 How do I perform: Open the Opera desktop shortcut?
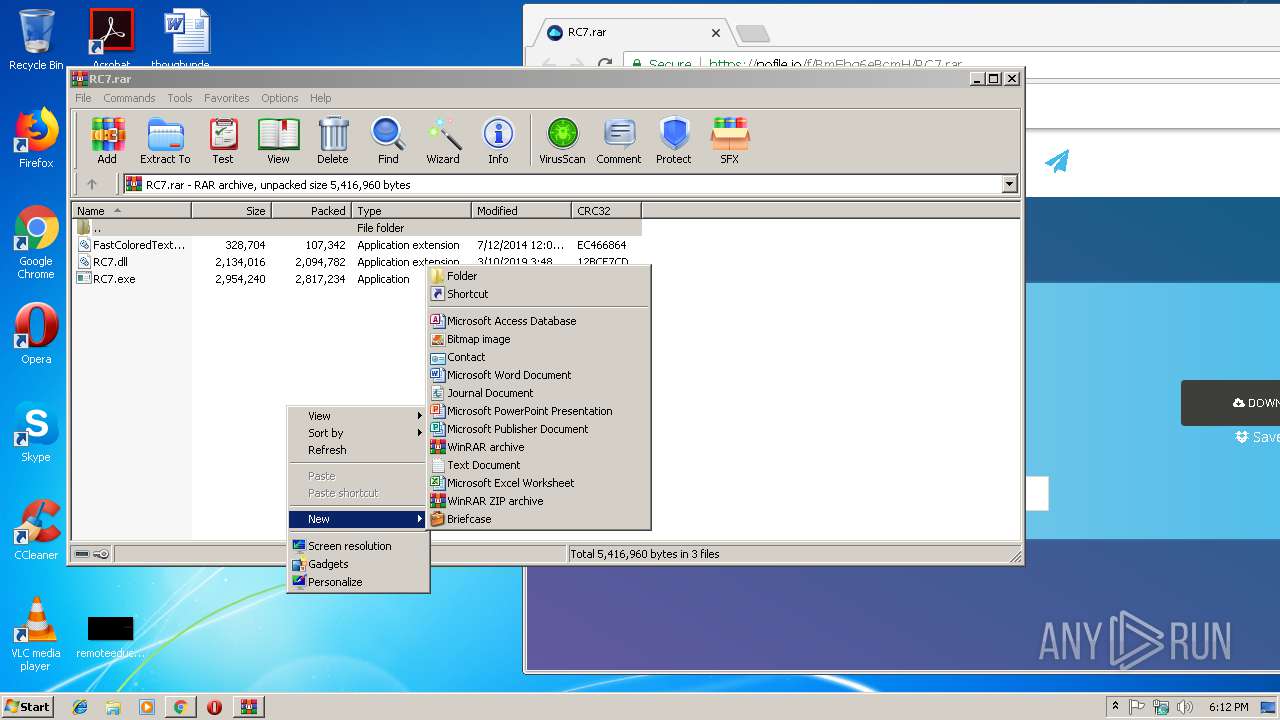coord(36,334)
